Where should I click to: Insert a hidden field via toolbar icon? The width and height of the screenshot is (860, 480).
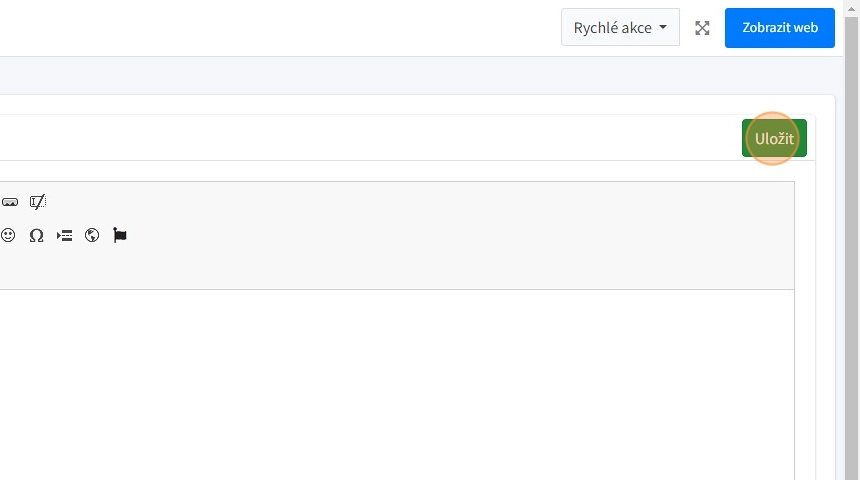[x=38, y=202]
